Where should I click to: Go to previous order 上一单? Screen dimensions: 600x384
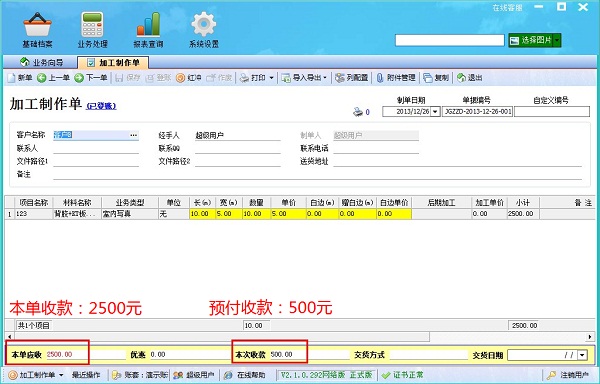coord(53,78)
